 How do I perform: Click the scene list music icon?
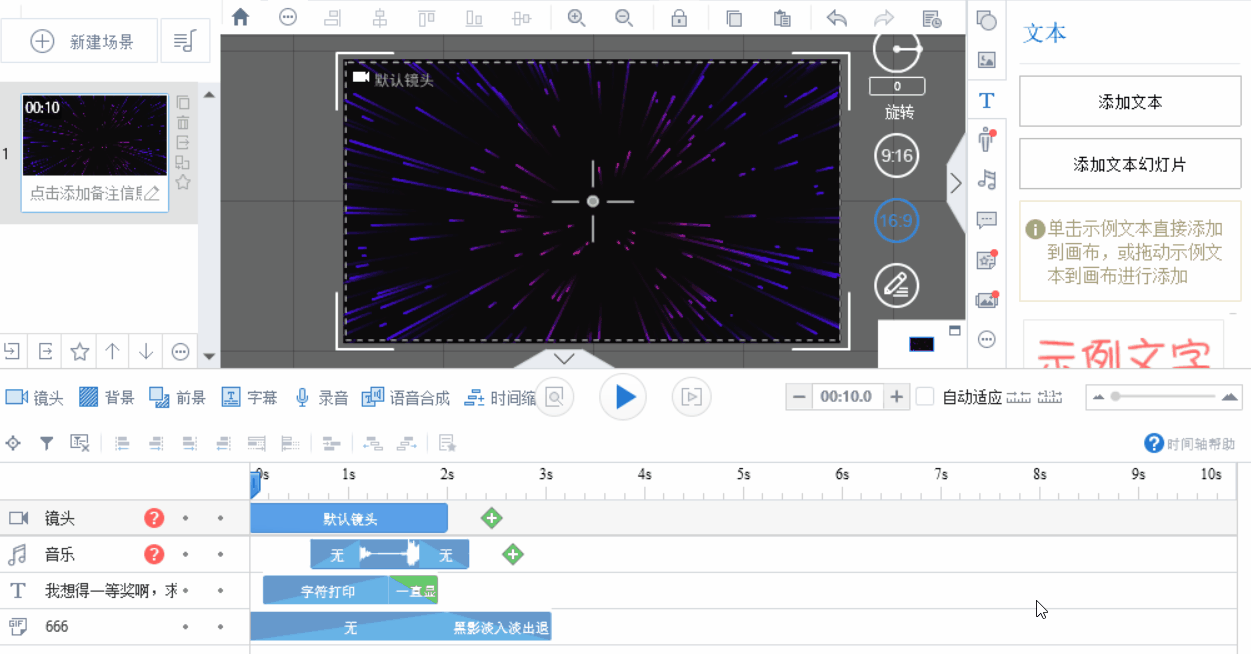[184, 41]
